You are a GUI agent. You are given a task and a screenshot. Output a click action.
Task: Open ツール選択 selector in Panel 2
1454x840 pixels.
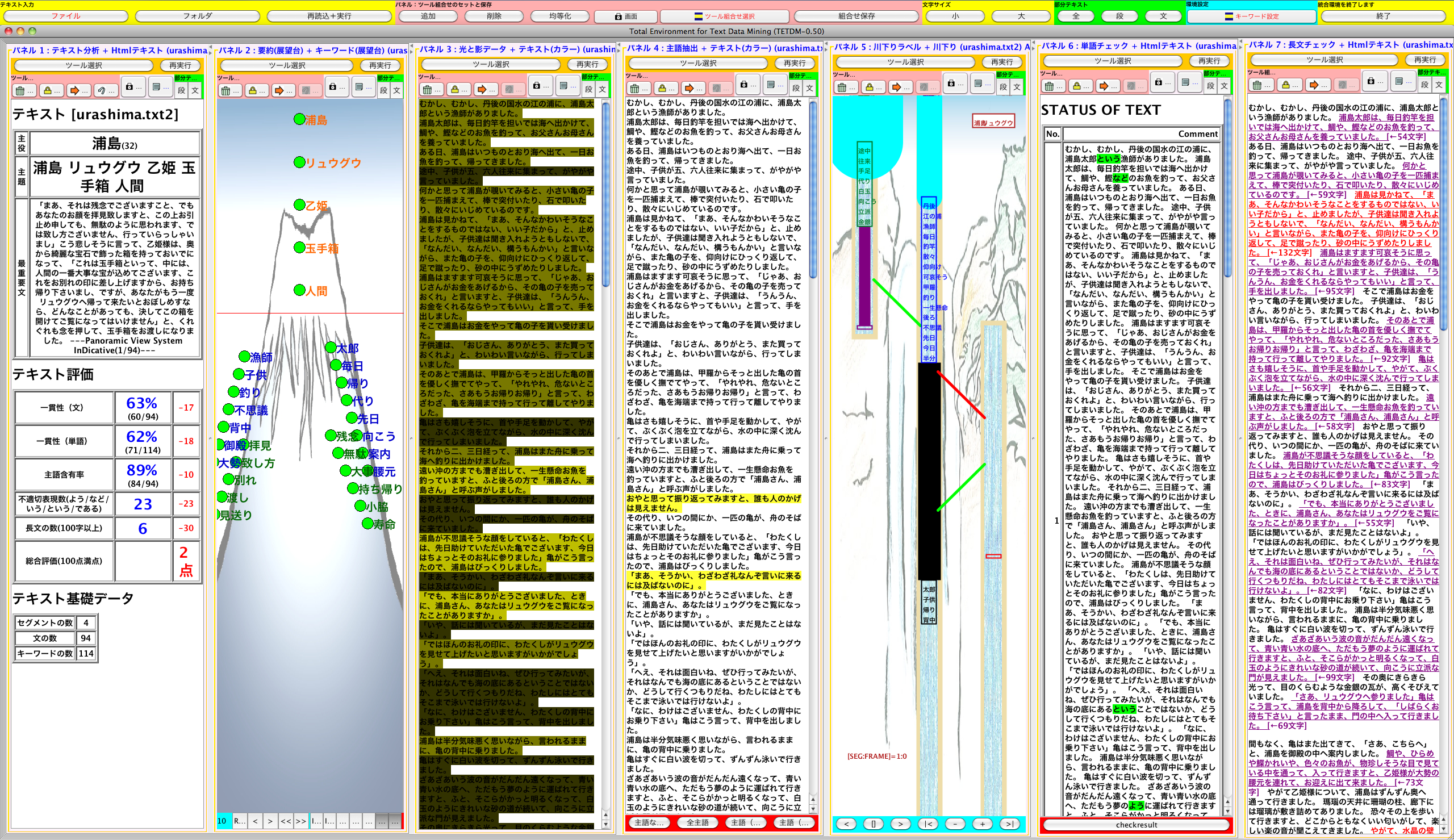(287, 65)
